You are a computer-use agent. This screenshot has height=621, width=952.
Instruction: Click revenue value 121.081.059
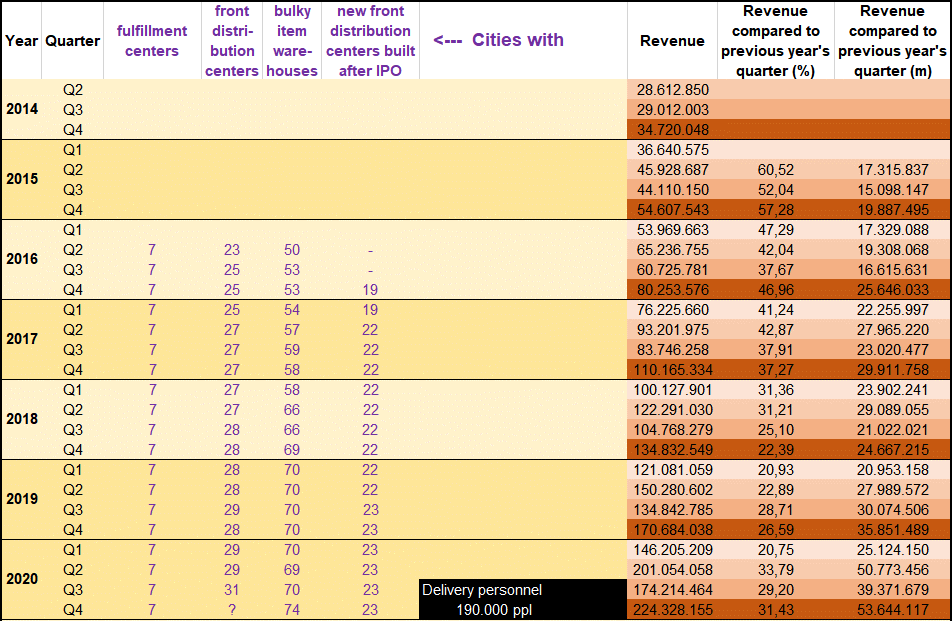(x=673, y=470)
